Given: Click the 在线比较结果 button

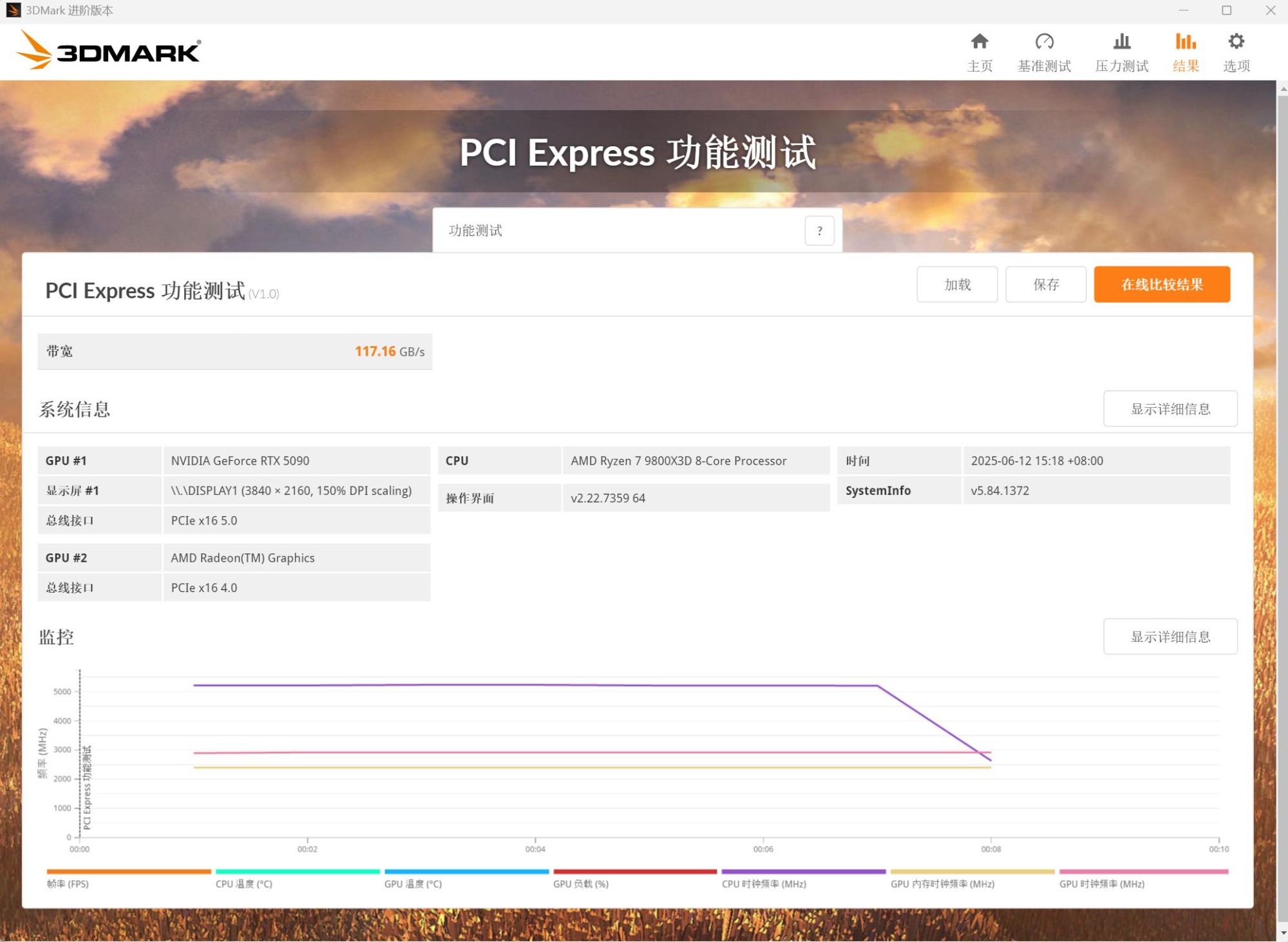Looking at the screenshot, I should tap(1162, 284).
